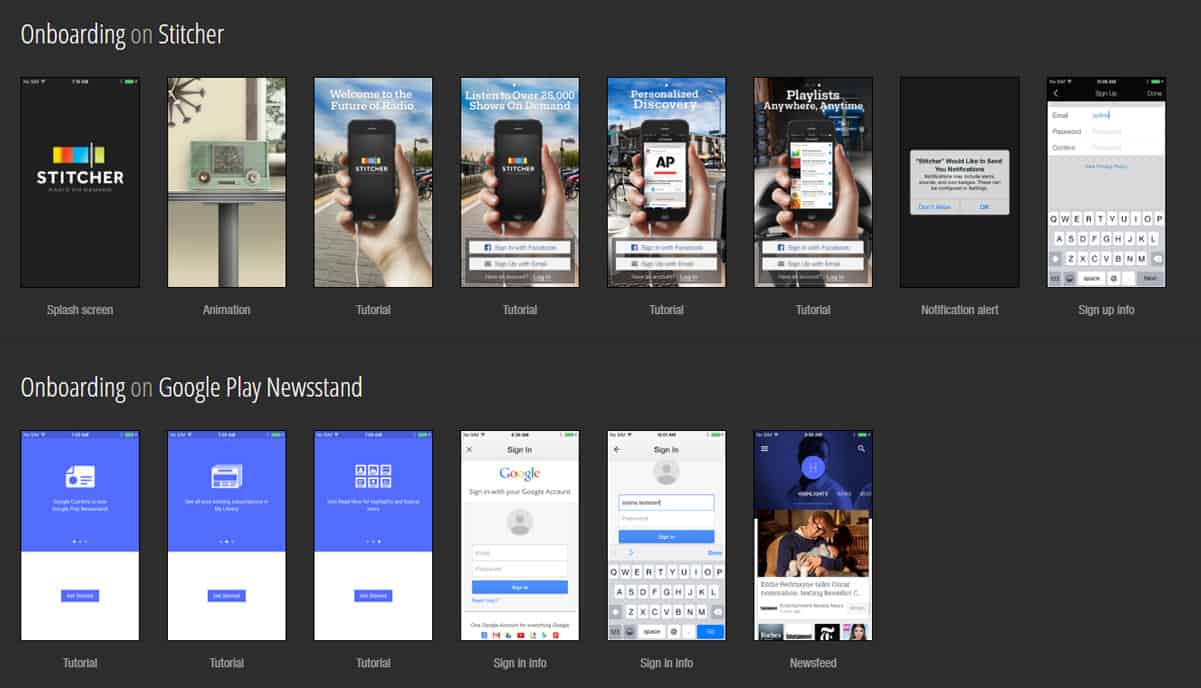Click 'Done' on Stitcher Sign Up header

coord(1154,94)
